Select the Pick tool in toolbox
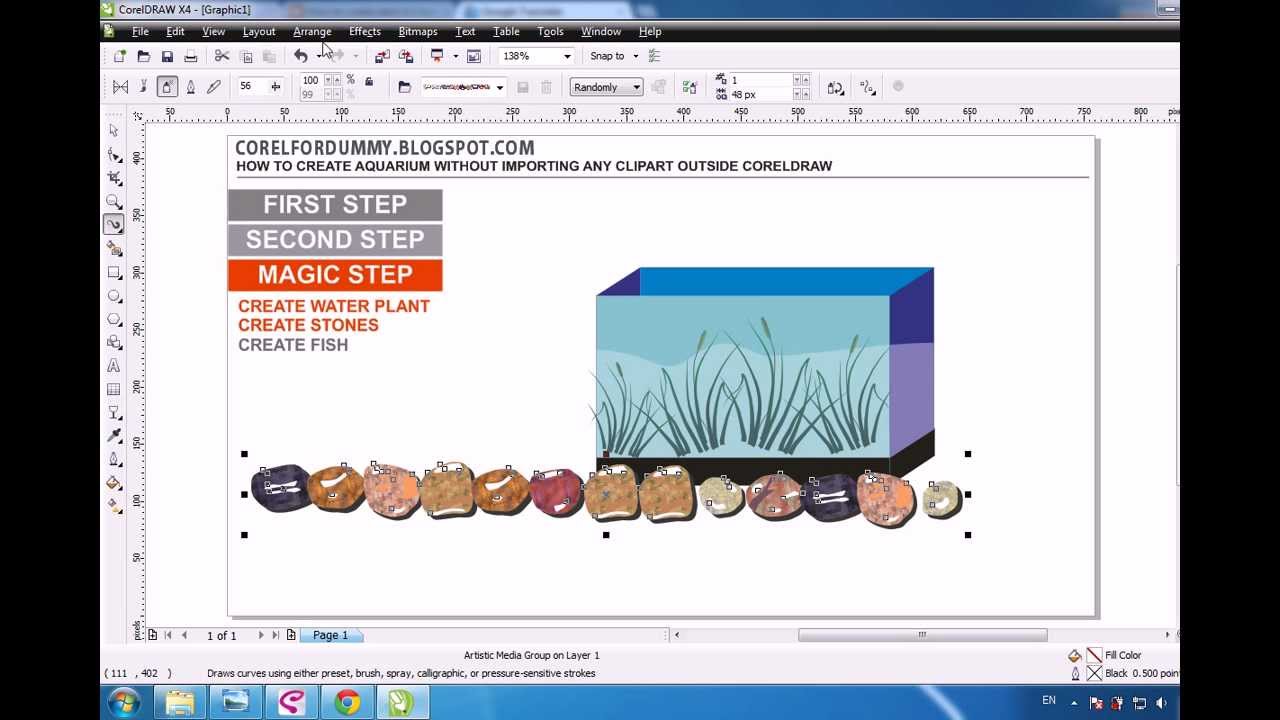 coord(114,131)
